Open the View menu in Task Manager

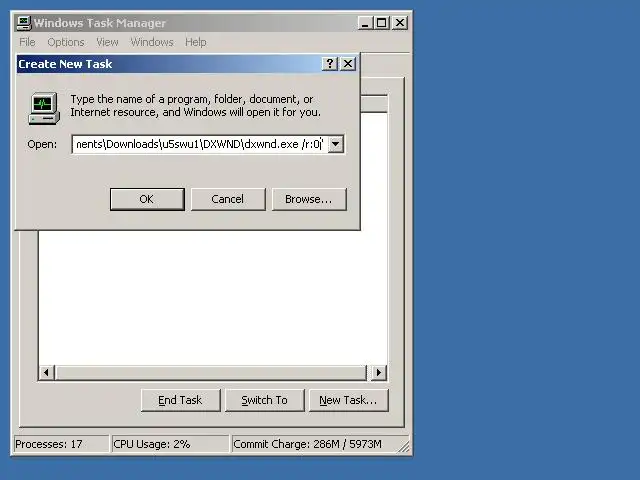click(x=107, y=42)
